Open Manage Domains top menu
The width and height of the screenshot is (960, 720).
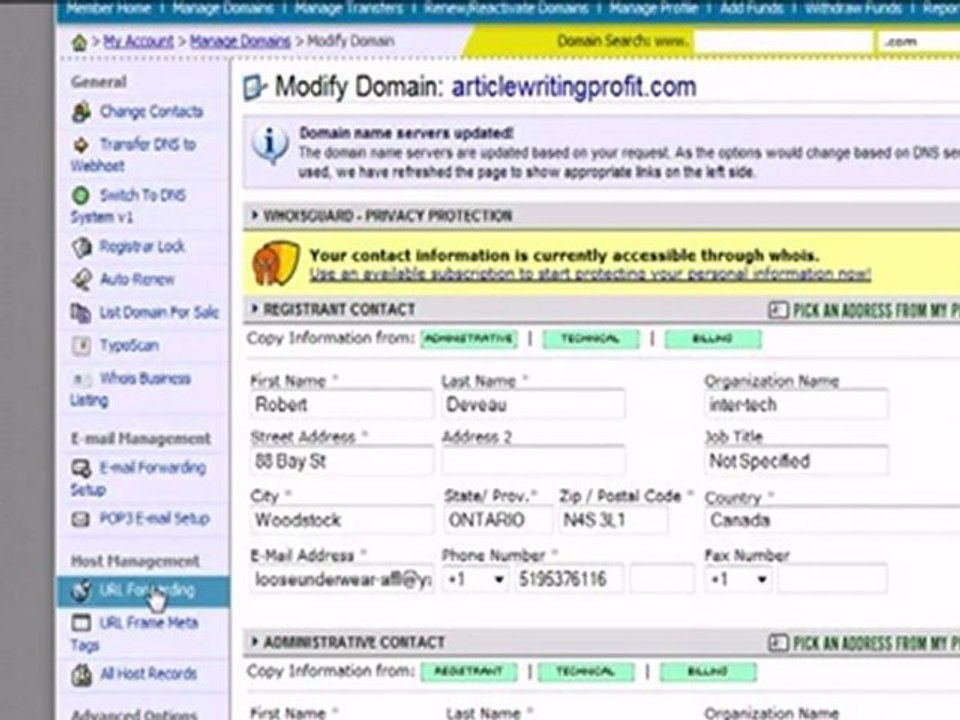pyautogui.click(x=223, y=9)
